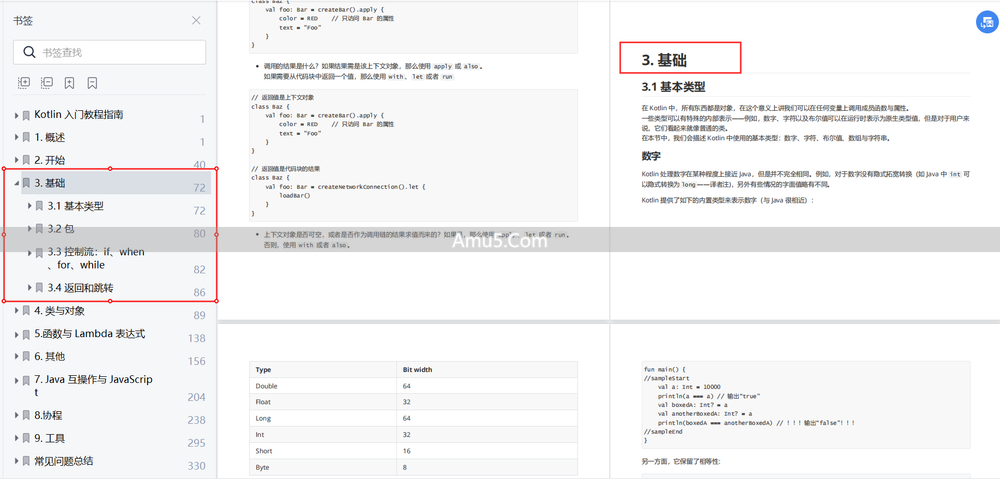Expand the 3.2 包 sub-bookmark

[x=30, y=229]
